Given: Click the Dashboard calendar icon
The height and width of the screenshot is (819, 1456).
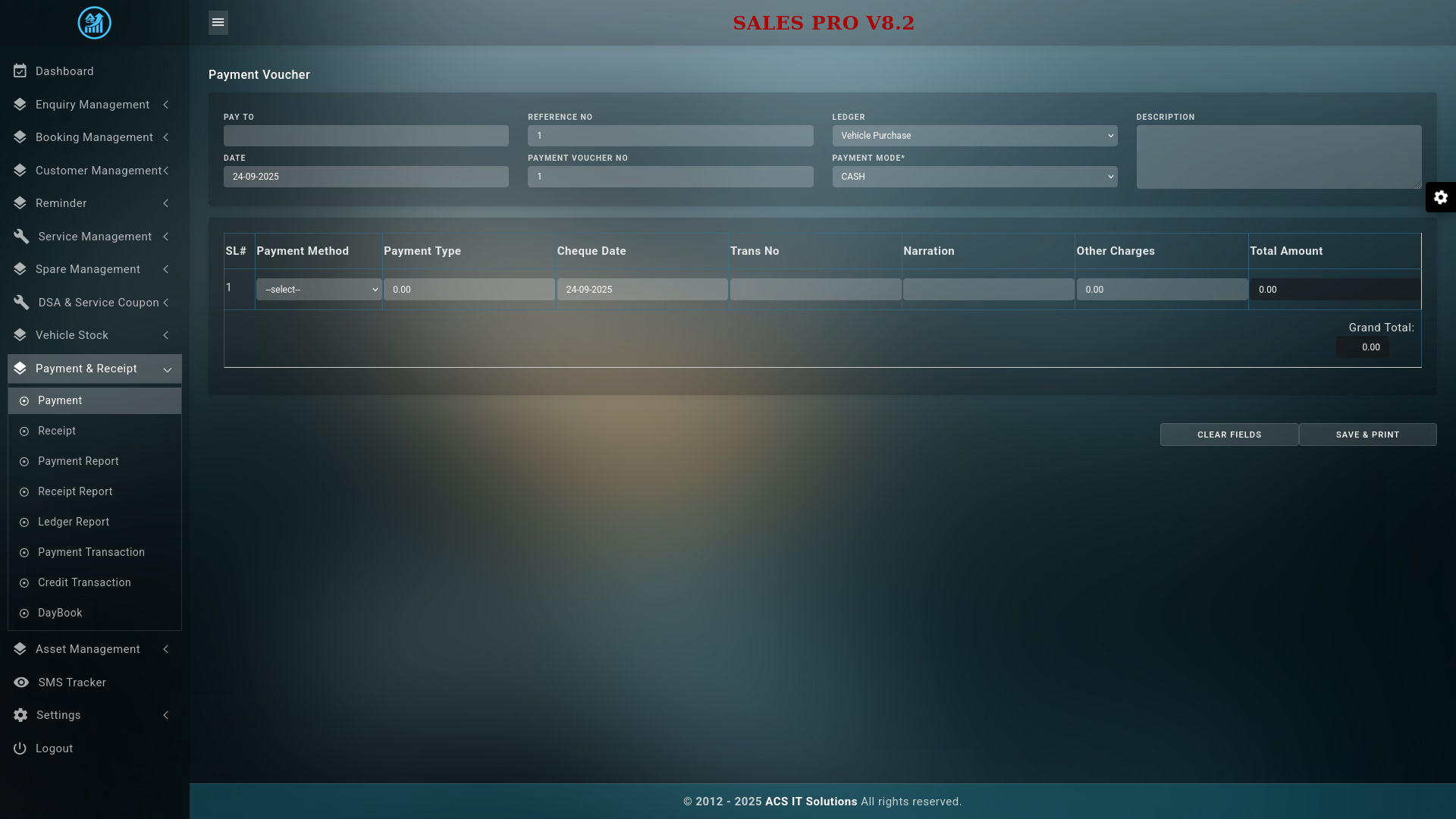Looking at the screenshot, I should point(20,71).
